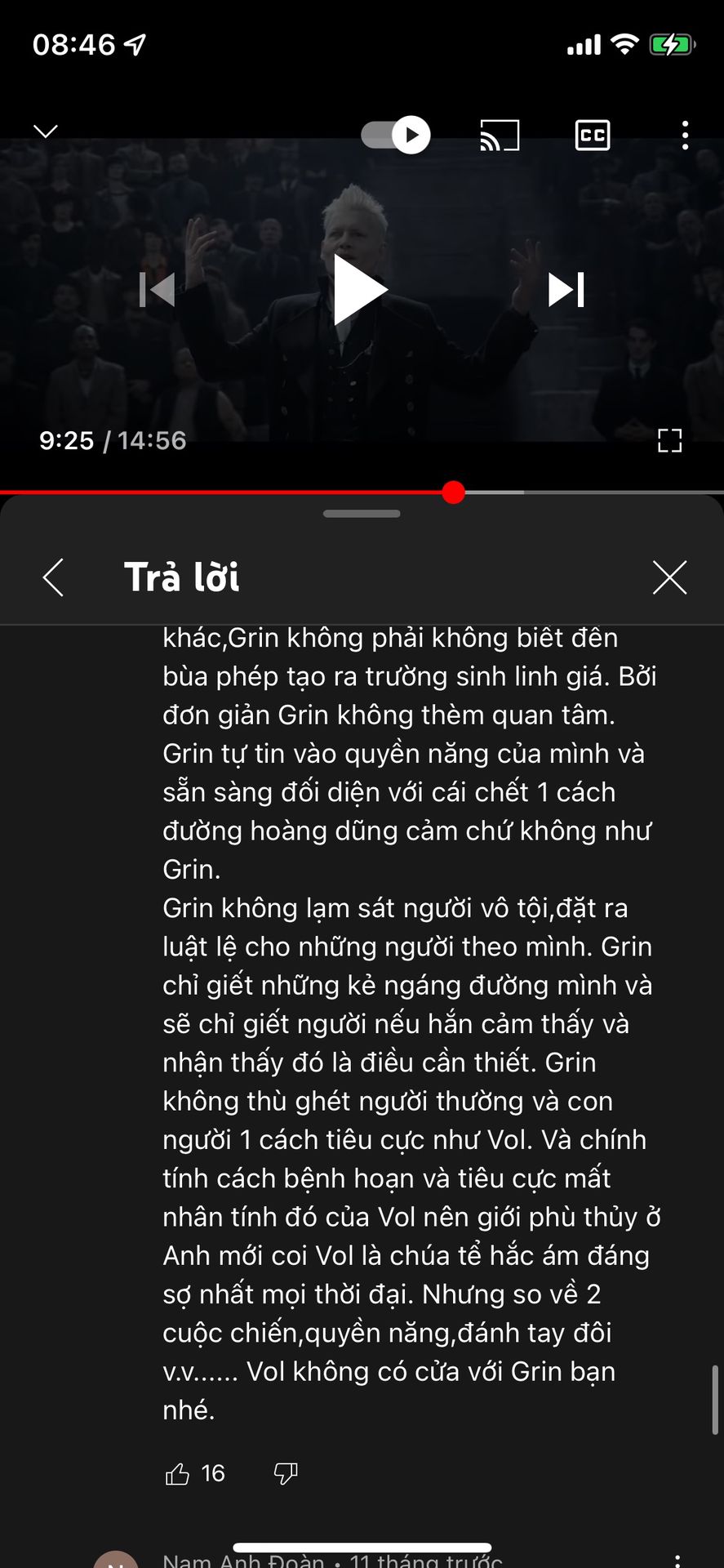Screen dimensions: 724x1568
Task: Tap the 9:25 / 14:56 time display
Action: click(x=113, y=441)
